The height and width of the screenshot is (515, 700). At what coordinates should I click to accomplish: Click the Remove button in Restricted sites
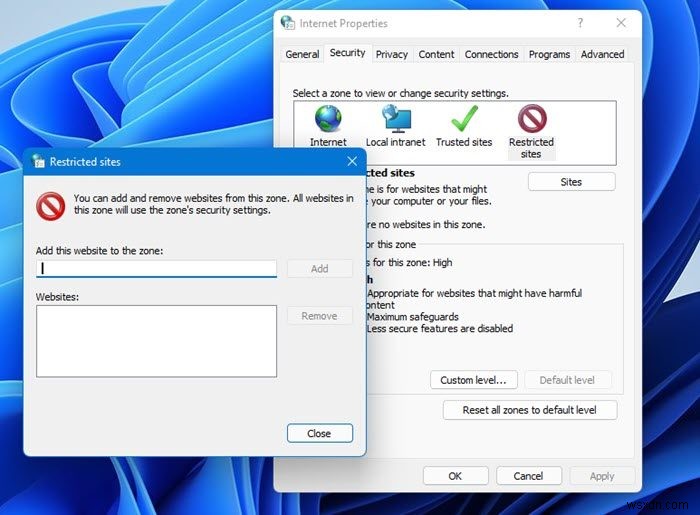pos(320,316)
